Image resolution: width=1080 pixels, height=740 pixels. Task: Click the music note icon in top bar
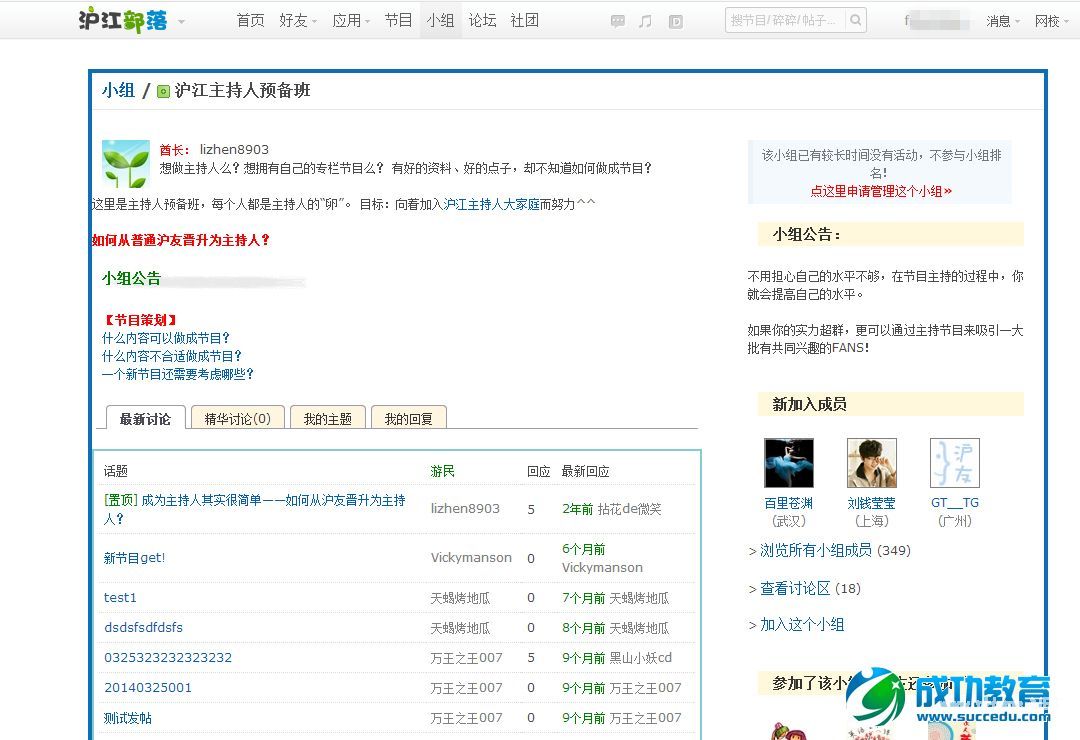click(x=645, y=21)
